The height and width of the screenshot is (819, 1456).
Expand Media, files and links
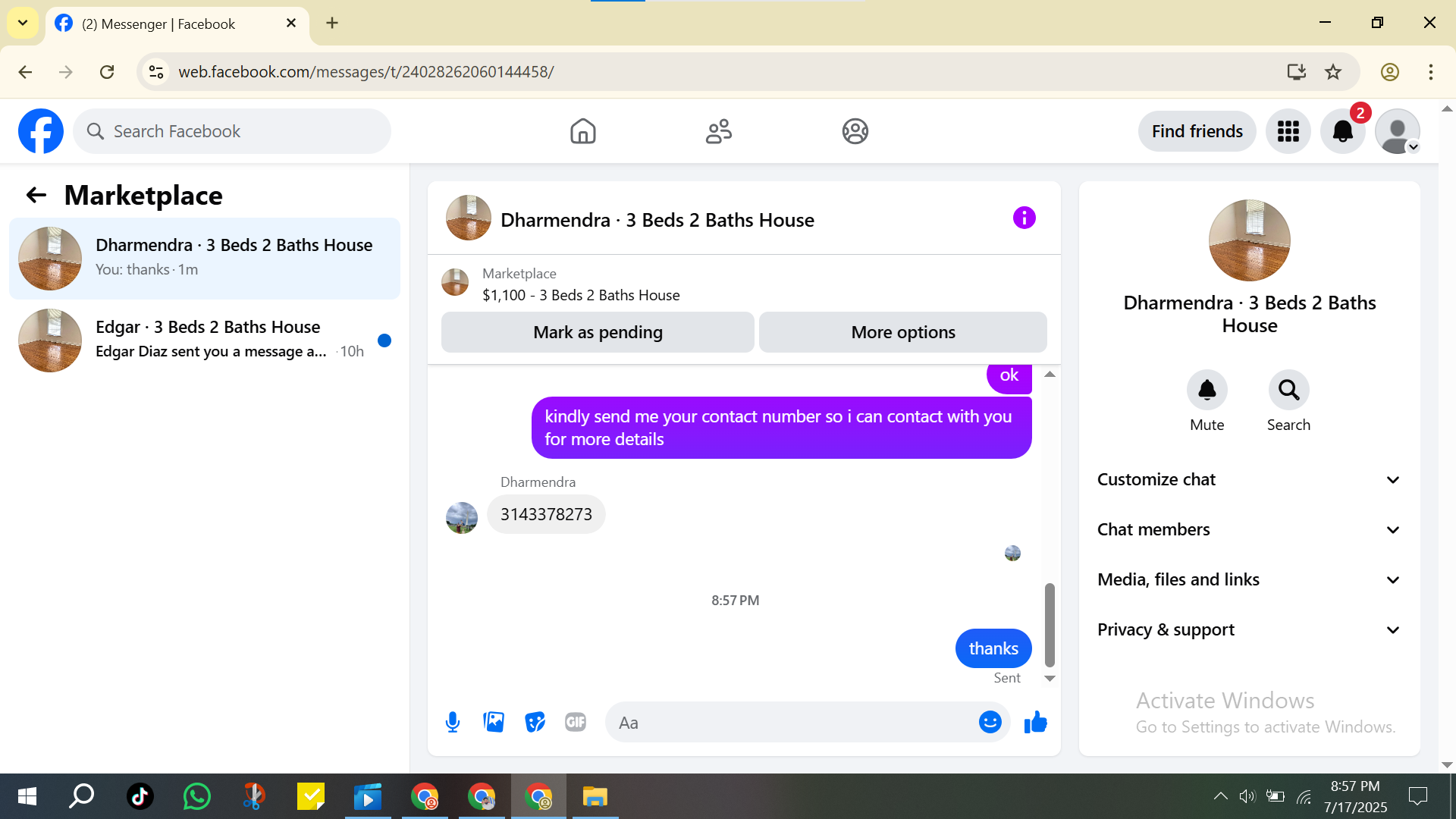tap(1249, 579)
